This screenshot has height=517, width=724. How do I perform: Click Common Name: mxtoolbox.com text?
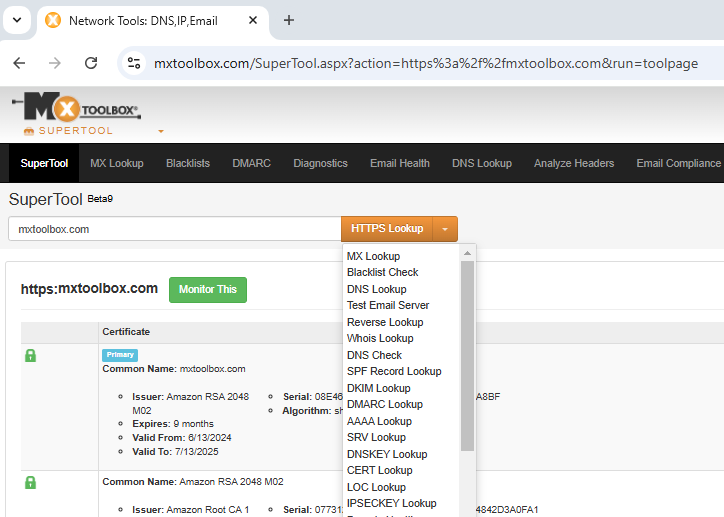pos(174,369)
